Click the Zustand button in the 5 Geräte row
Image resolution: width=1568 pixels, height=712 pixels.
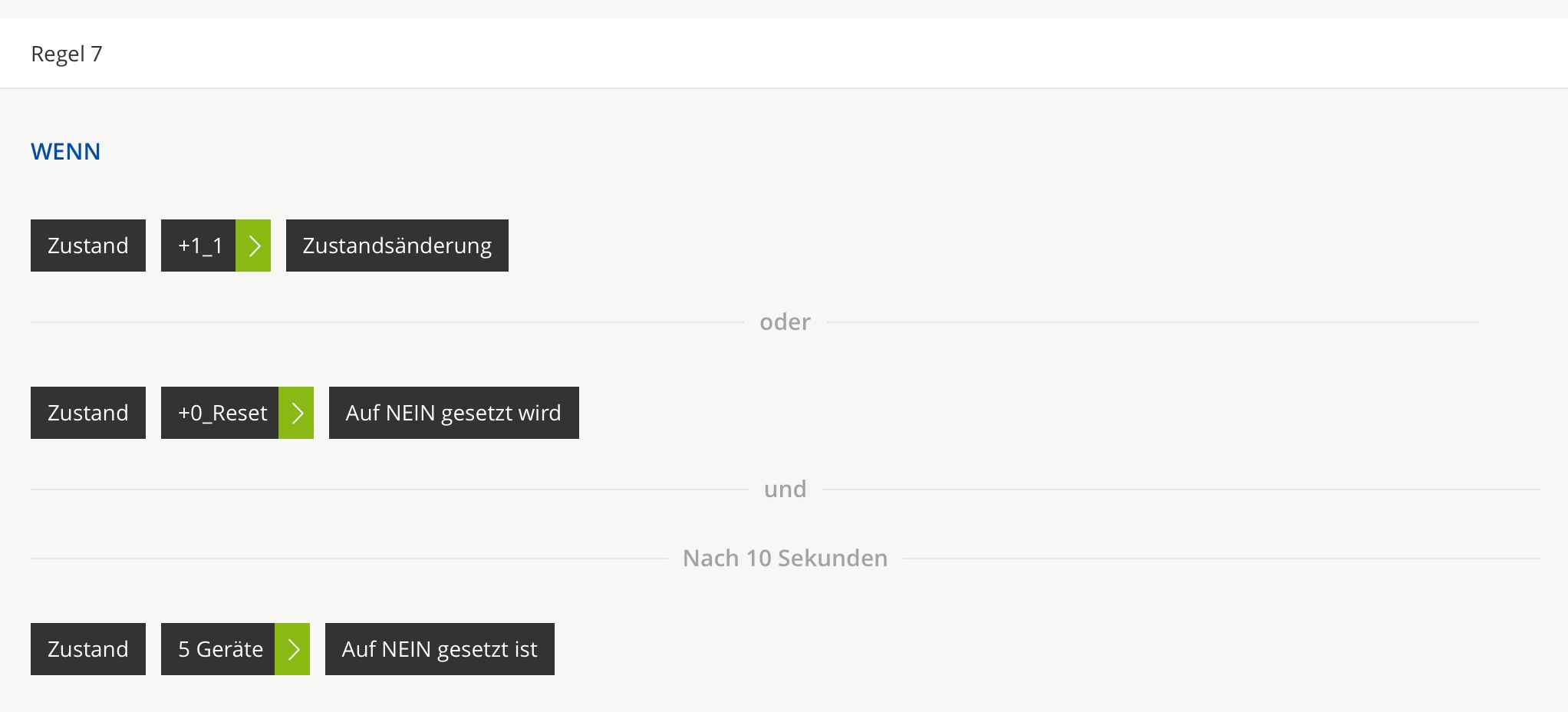pyautogui.click(x=88, y=649)
